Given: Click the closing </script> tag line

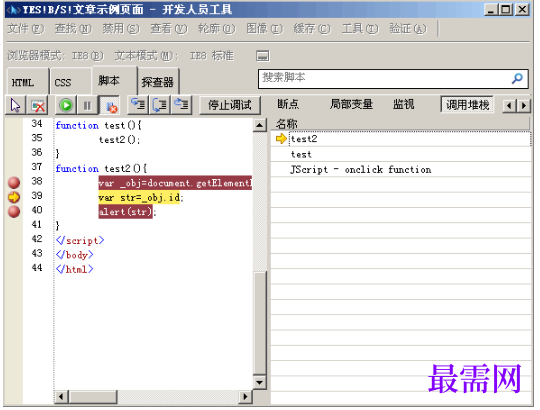Looking at the screenshot, I should (x=80, y=240).
